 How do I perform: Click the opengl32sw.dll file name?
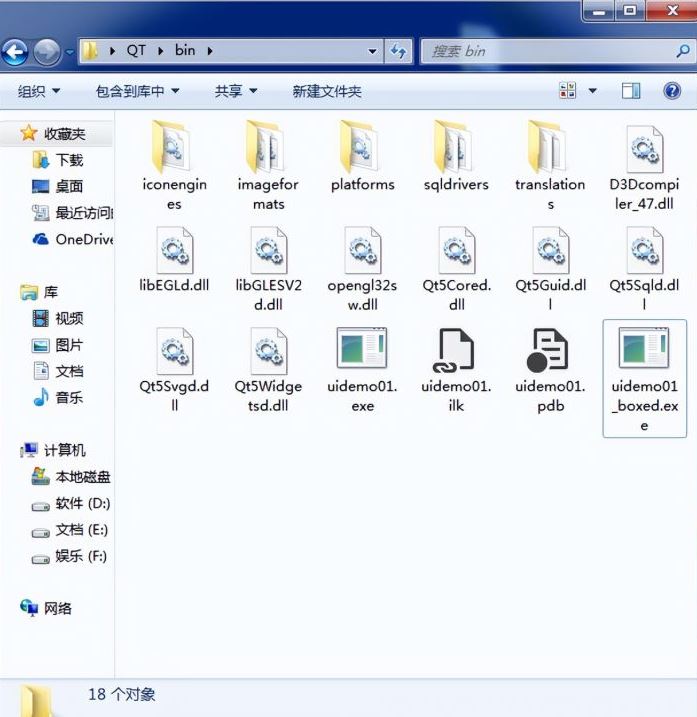(x=362, y=294)
